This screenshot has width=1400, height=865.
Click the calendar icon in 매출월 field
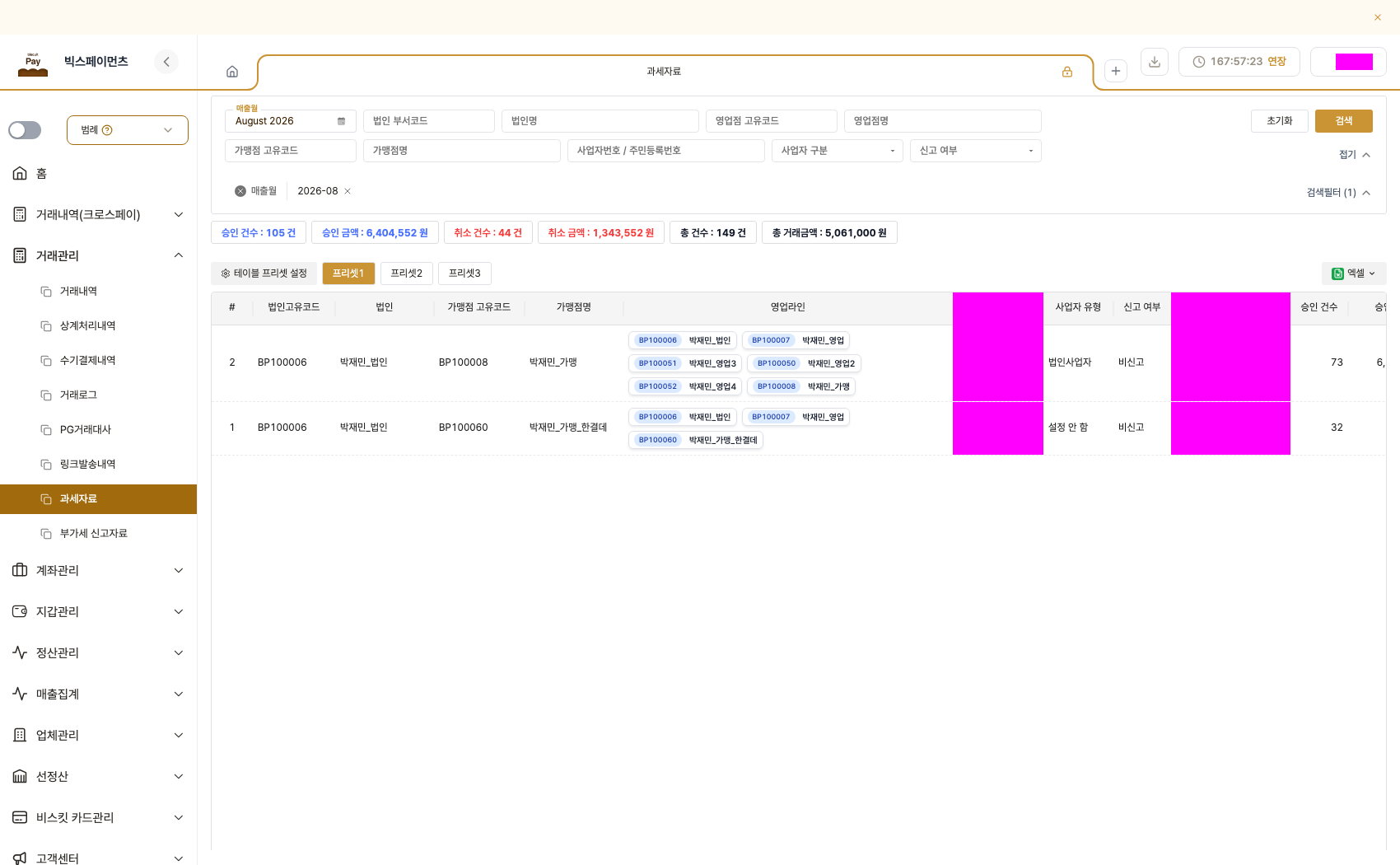[342, 121]
